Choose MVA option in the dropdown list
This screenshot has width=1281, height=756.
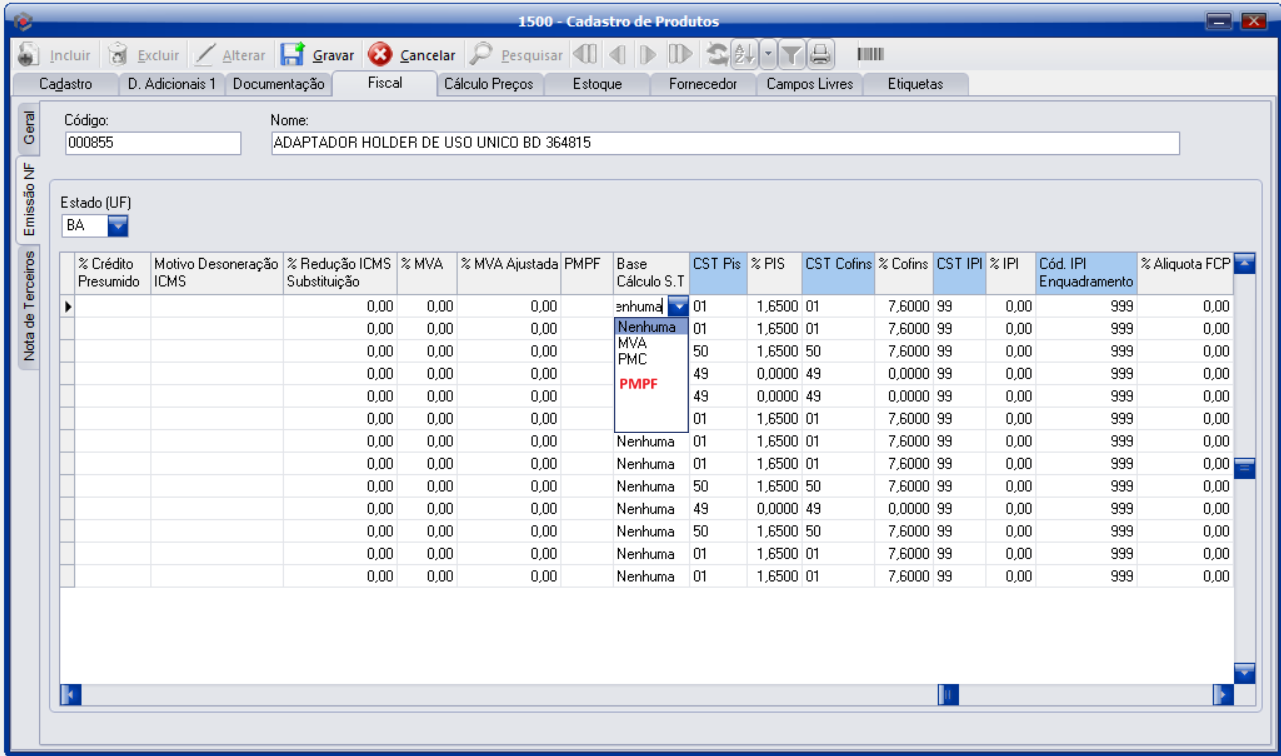point(632,343)
